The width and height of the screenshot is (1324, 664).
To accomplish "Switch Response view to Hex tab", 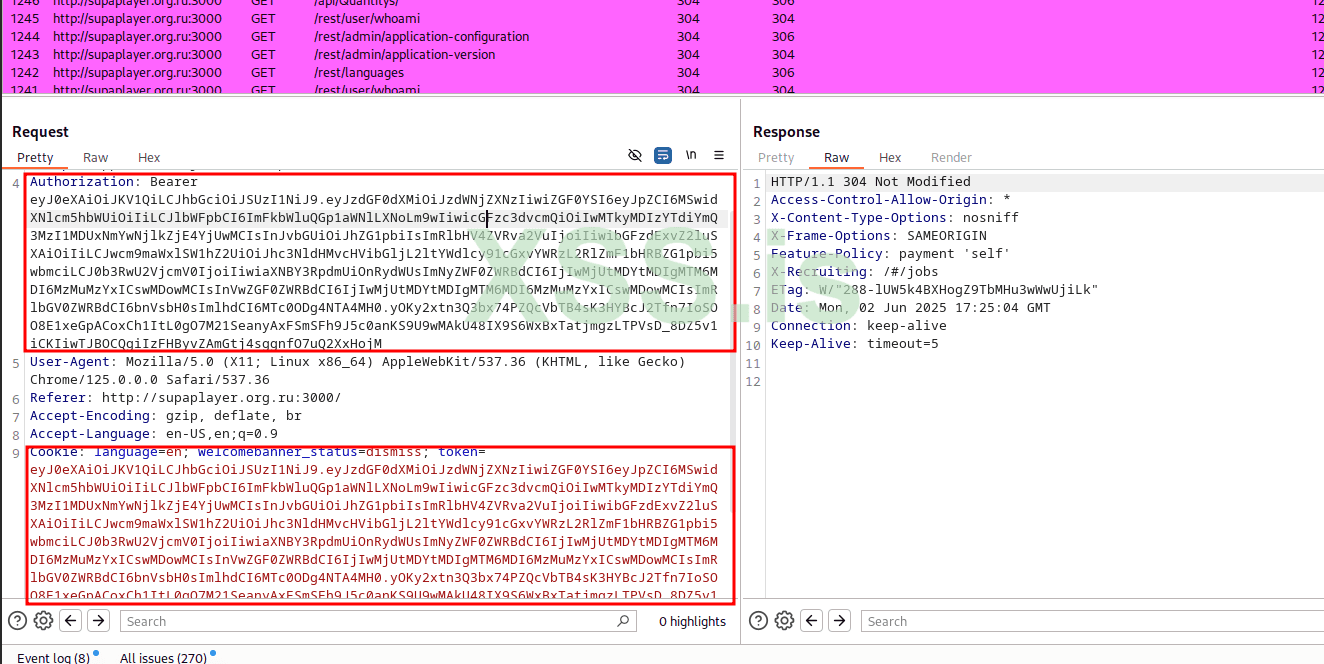I will tap(890, 157).
